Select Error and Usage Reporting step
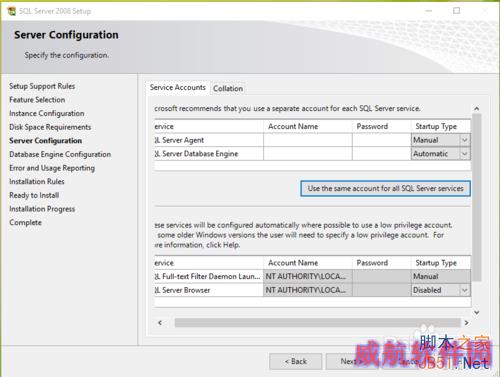Image resolution: width=500 pixels, height=377 pixels. (52, 168)
